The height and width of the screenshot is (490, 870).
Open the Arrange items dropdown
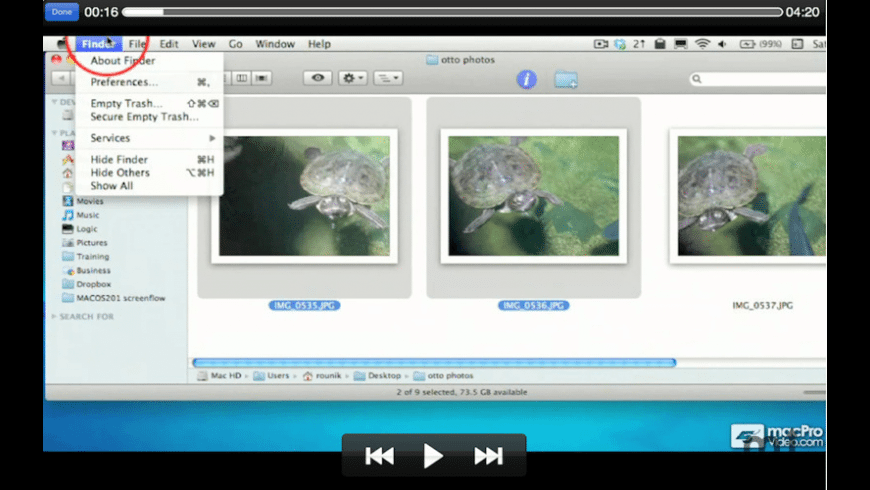pos(388,78)
